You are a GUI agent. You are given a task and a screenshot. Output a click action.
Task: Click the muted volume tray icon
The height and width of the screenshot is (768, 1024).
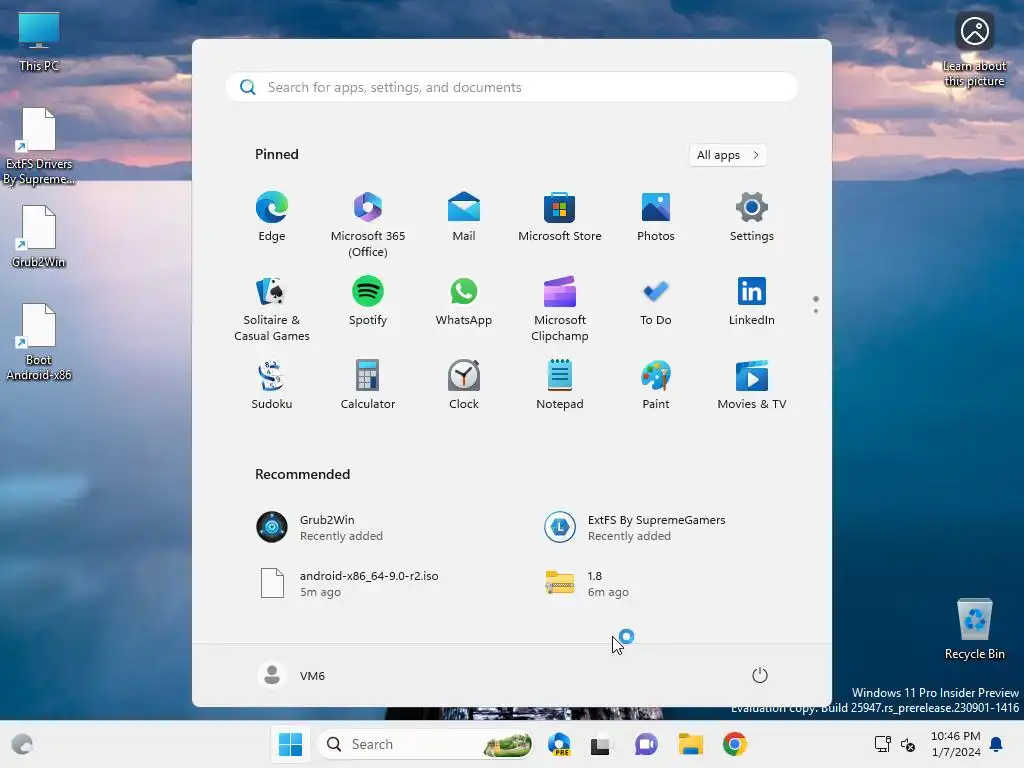tap(908, 744)
